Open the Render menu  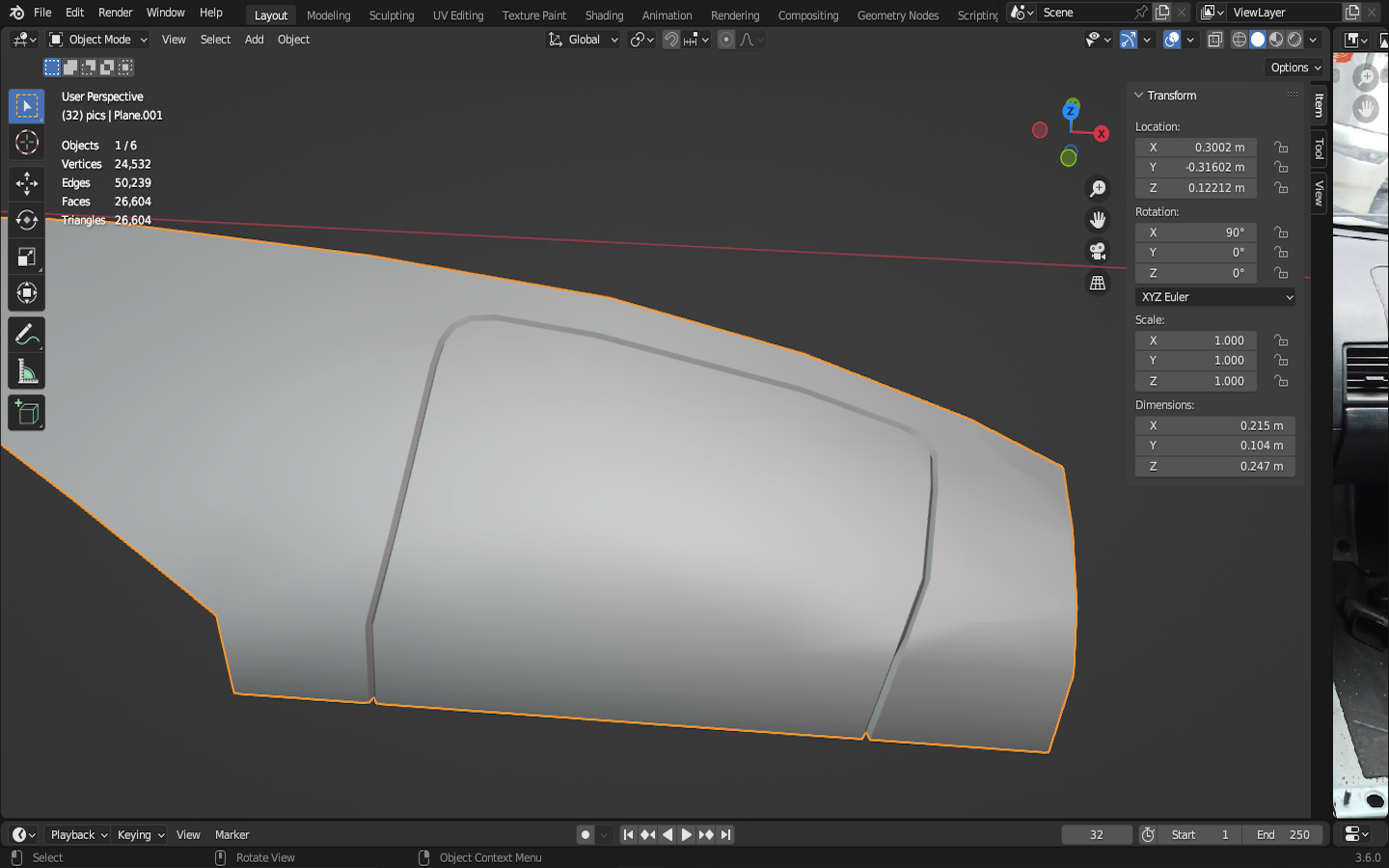pos(116,13)
